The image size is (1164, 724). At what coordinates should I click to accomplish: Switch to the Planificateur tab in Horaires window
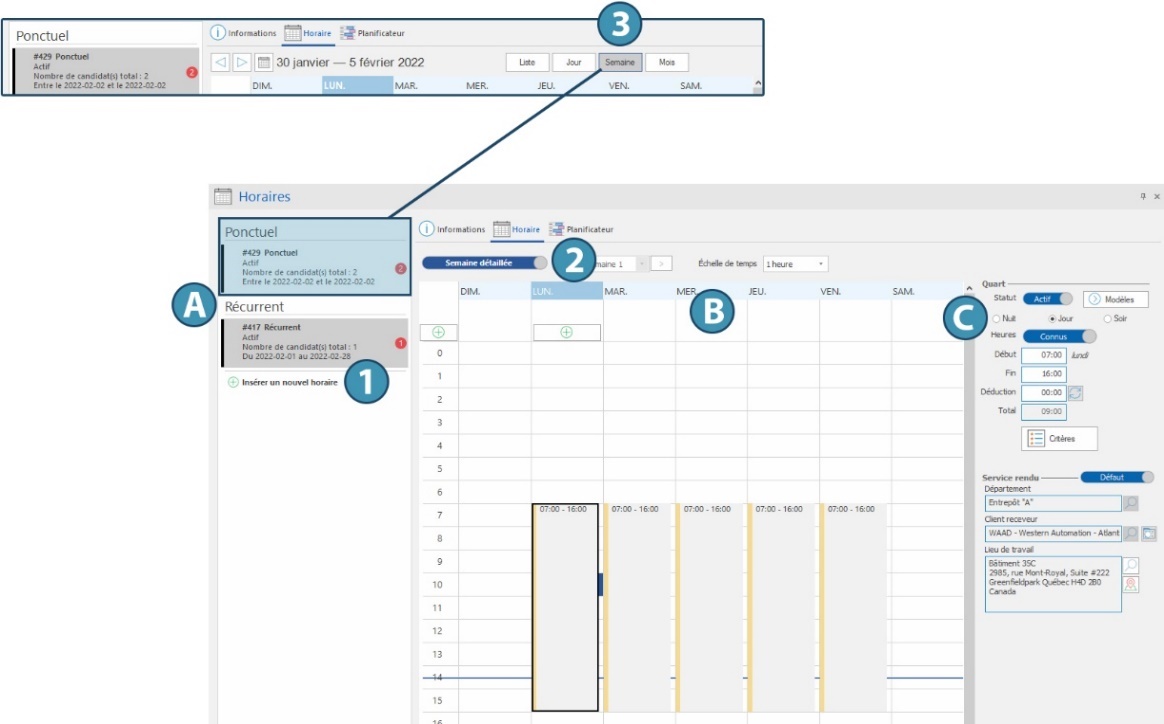[582, 230]
